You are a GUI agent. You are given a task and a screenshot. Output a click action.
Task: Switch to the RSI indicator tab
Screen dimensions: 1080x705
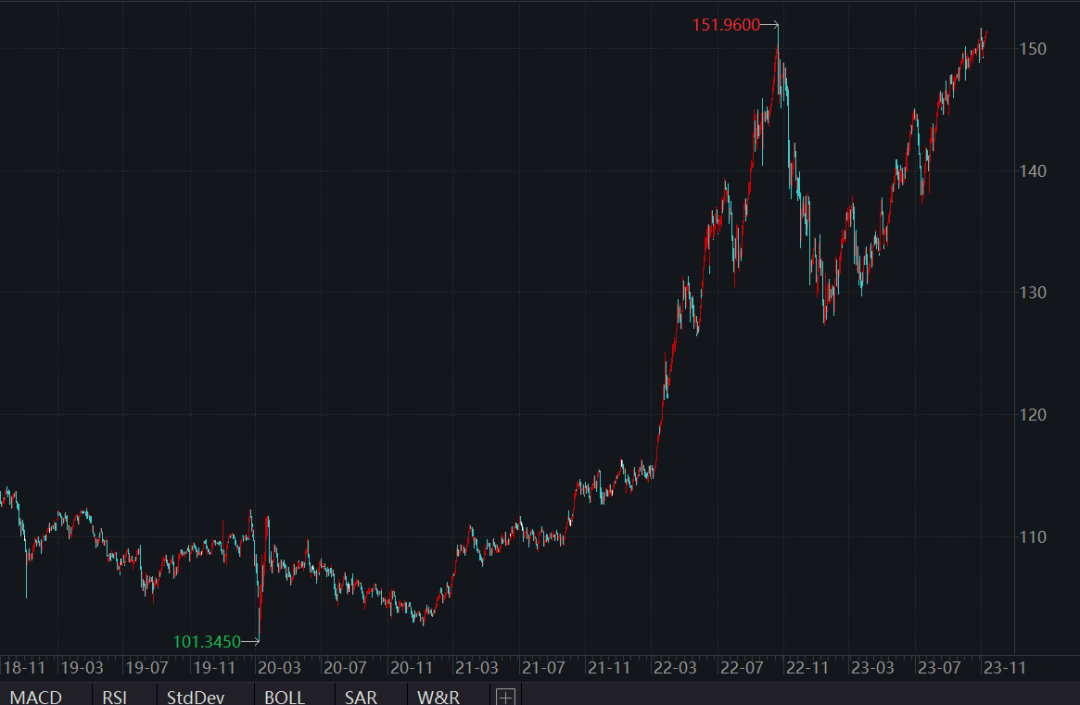tap(114, 697)
